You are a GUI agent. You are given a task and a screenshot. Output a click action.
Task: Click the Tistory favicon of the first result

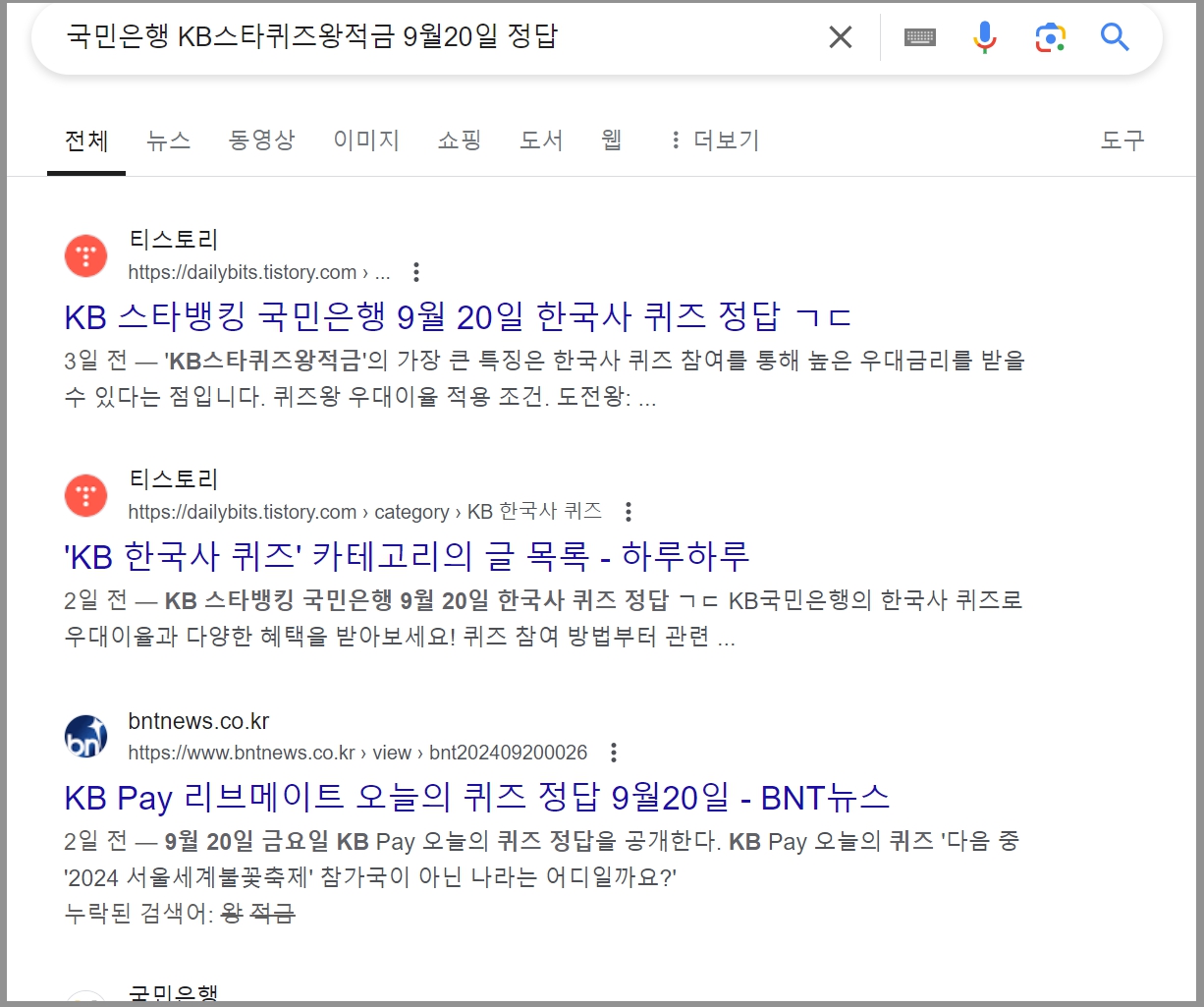pyautogui.click(x=86, y=256)
